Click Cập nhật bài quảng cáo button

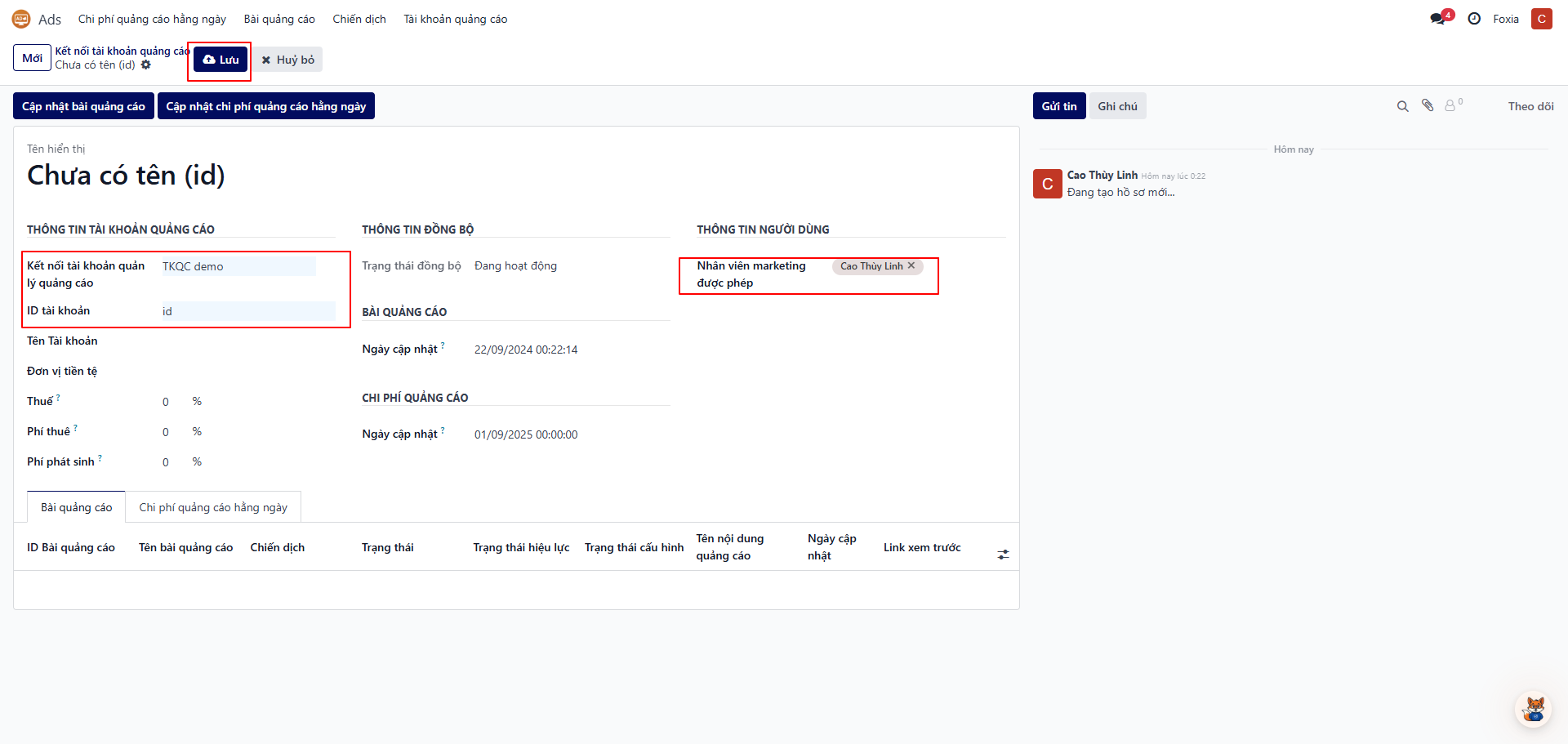pyautogui.click(x=83, y=106)
